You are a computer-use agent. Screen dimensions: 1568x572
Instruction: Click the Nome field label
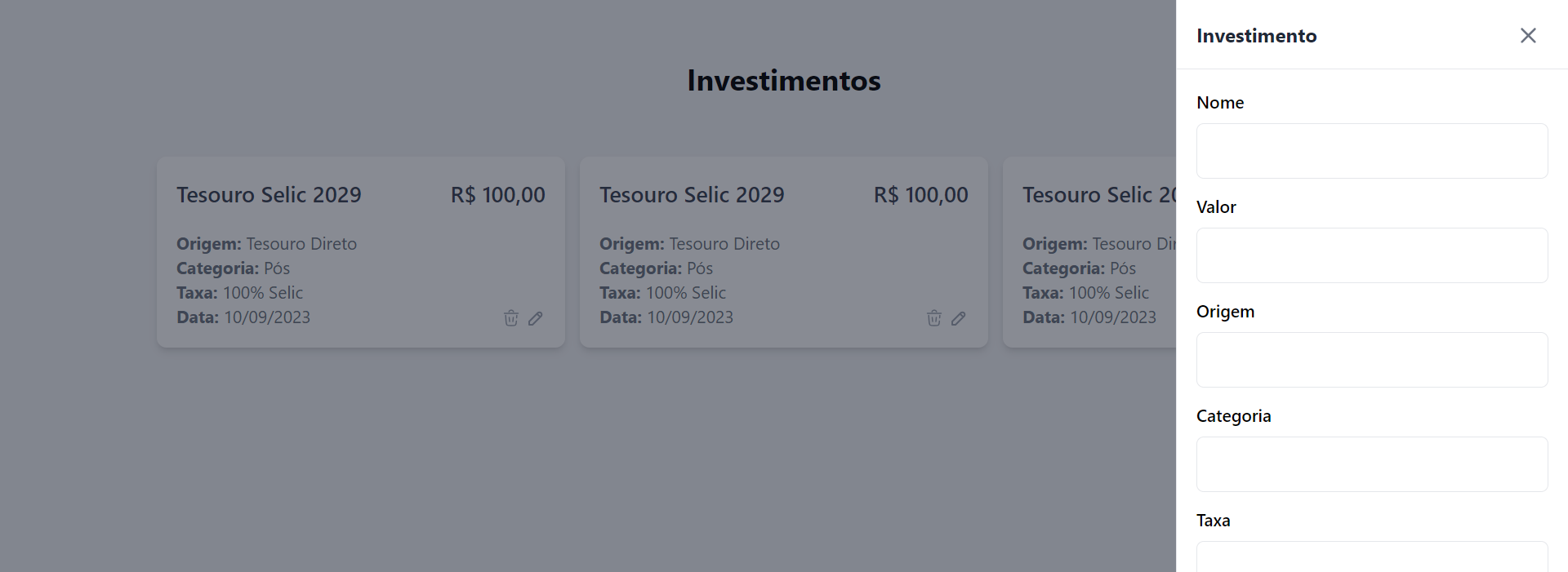[1220, 103]
